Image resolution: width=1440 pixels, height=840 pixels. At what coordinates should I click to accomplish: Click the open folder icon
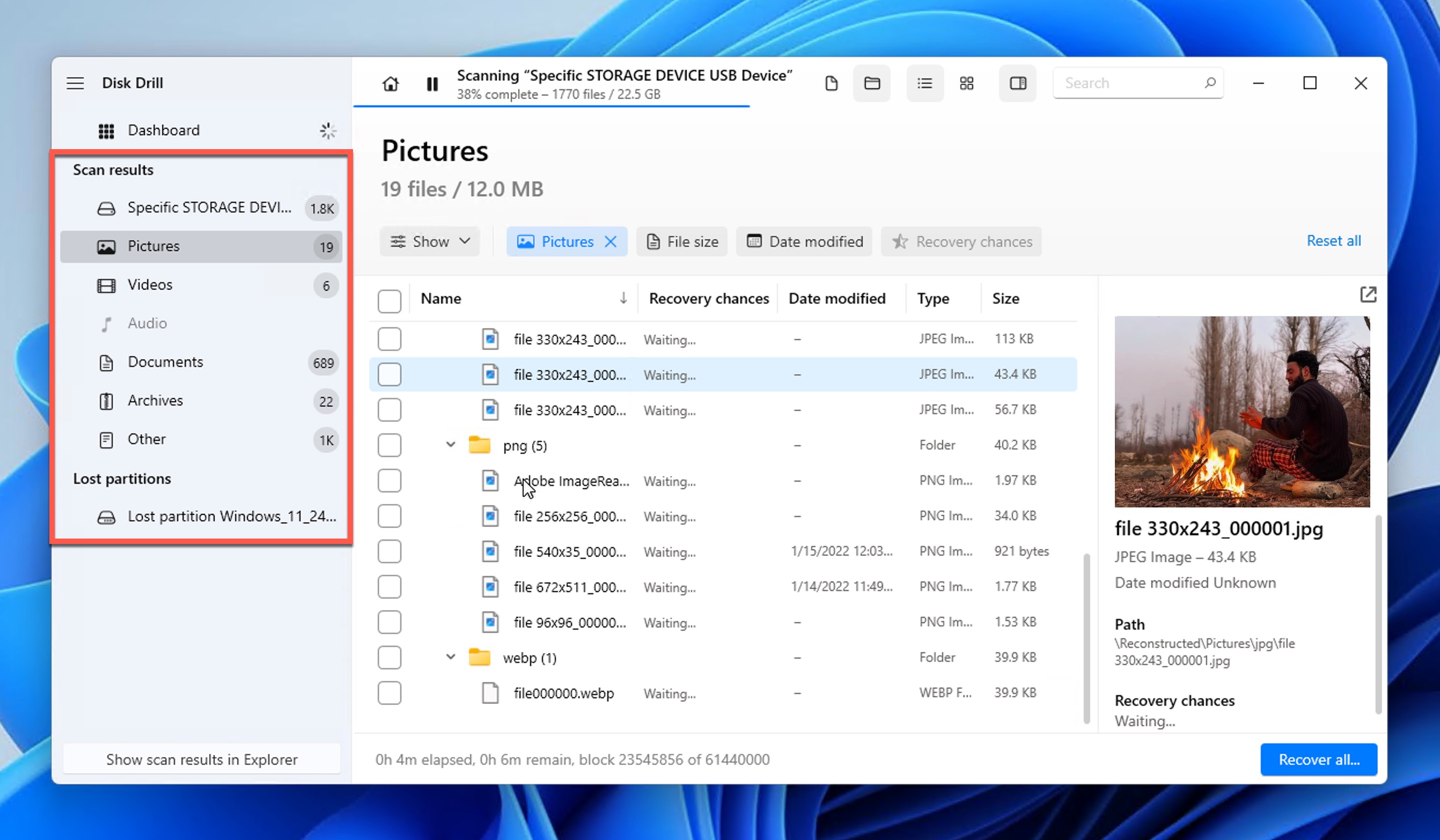point(871,83)
